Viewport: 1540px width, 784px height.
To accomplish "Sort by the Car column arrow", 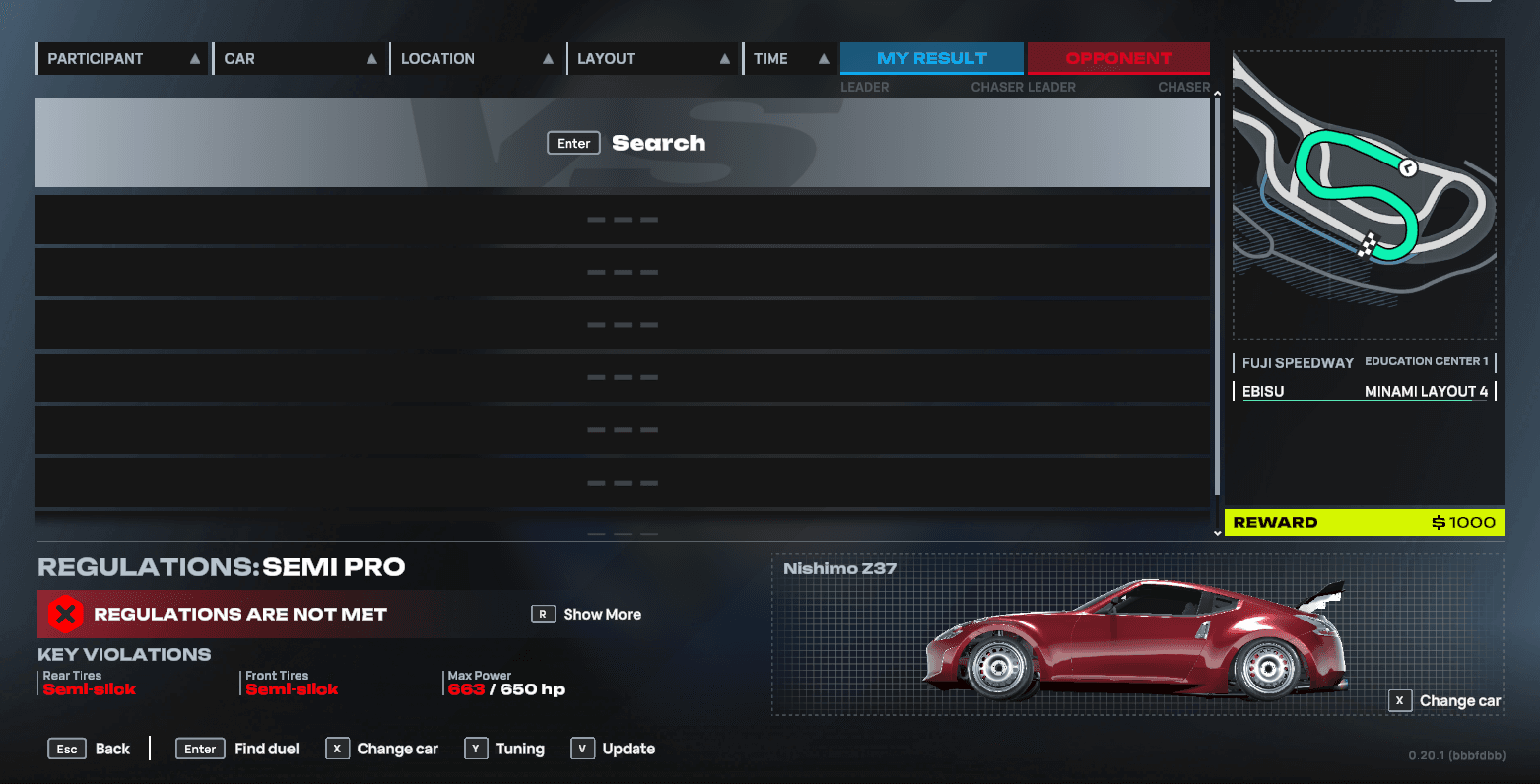I will pos(371,59).
